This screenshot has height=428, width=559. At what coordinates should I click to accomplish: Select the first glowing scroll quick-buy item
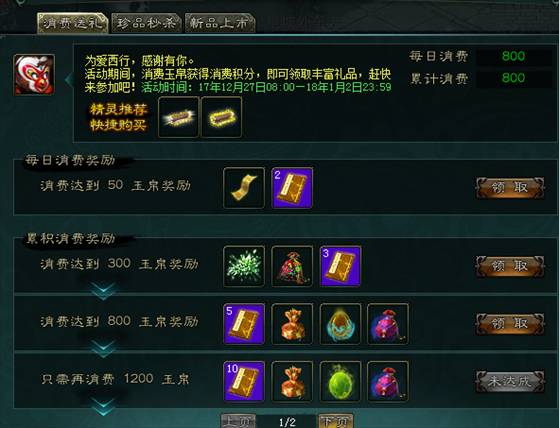tap(178, 117)
